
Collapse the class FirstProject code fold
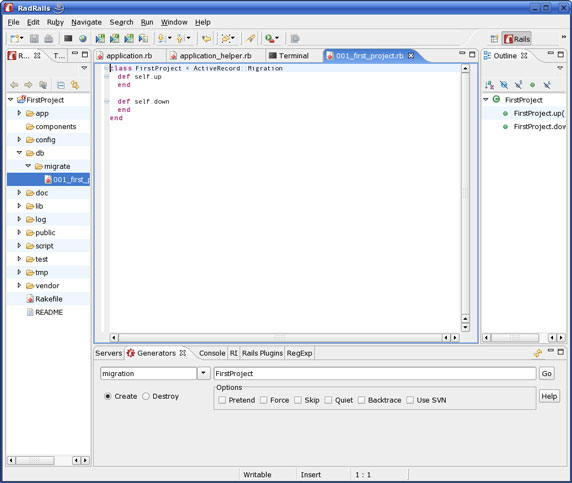point(106,68)
